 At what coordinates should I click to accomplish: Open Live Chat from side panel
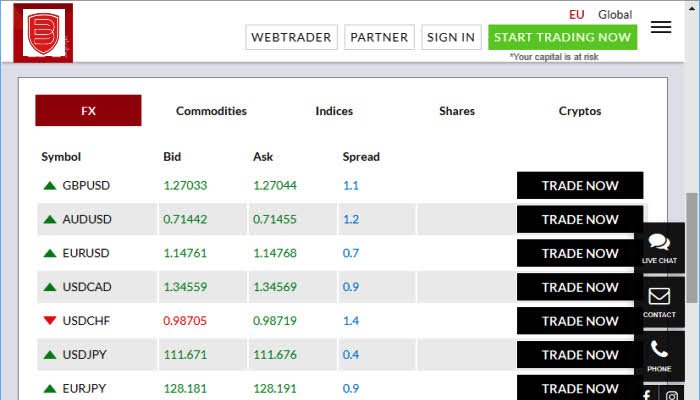point(659,247)
